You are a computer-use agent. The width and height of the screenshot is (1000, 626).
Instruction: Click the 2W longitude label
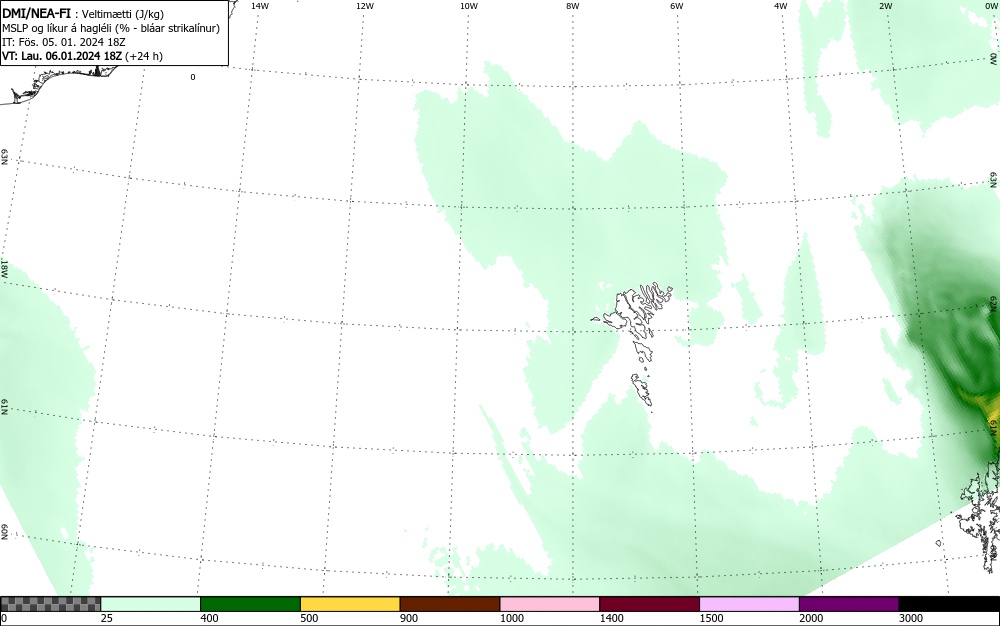click(885, 6)
